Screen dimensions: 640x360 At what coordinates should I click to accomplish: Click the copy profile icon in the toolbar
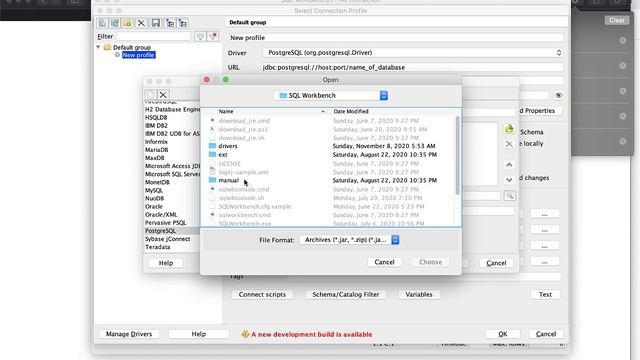(115, 23)
